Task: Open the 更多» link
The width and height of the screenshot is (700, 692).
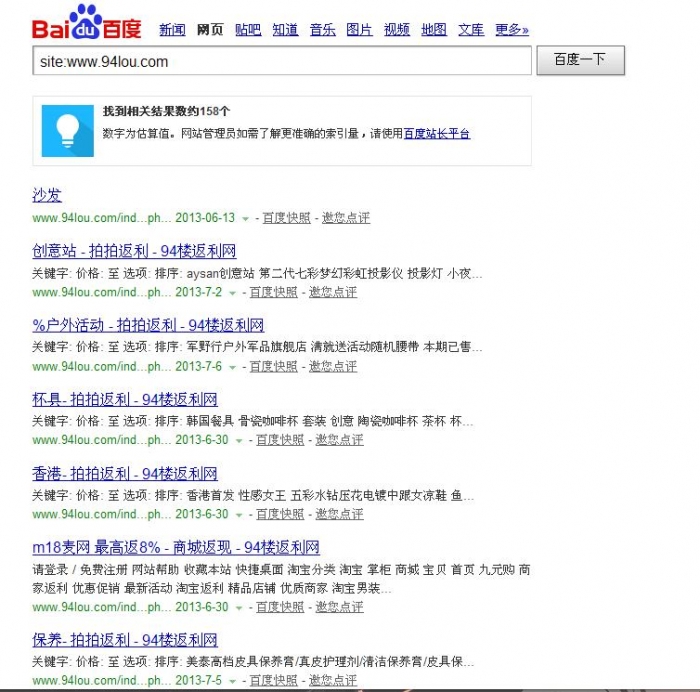Action: pyautogui.click(x=512, y=29)
